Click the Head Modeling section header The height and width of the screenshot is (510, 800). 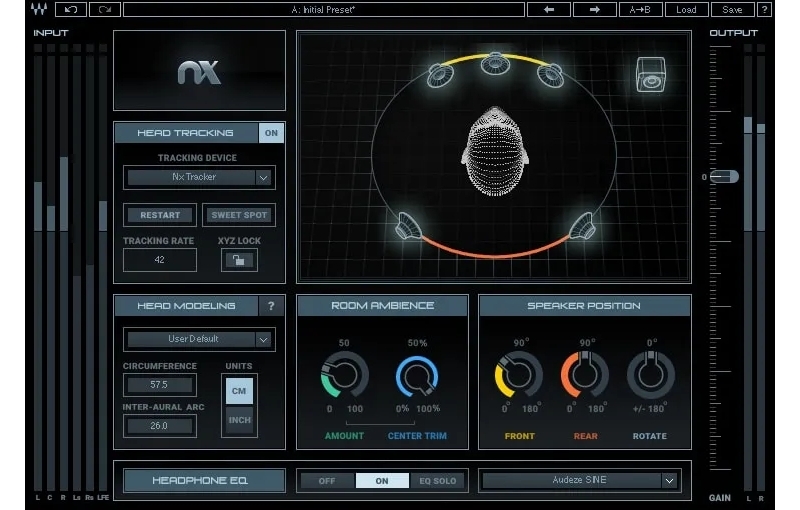tap(186, 306)
